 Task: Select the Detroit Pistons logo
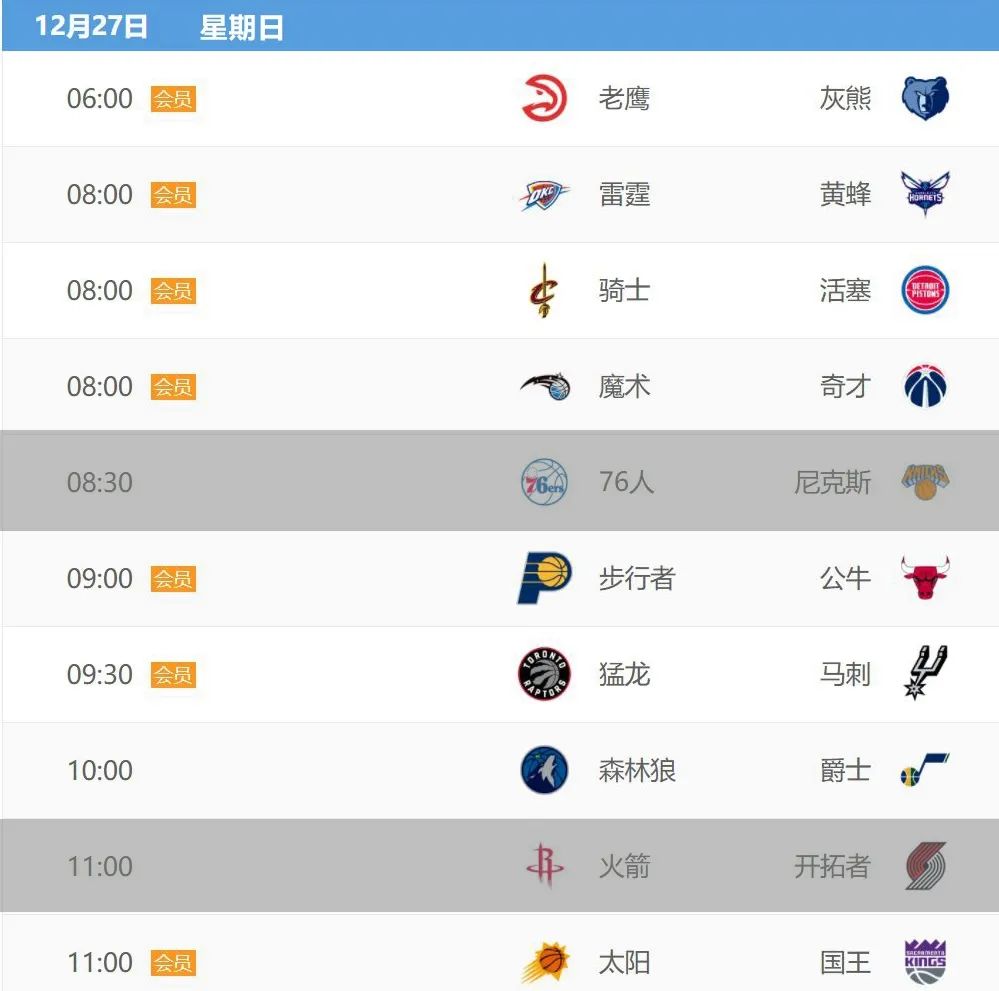925,291
